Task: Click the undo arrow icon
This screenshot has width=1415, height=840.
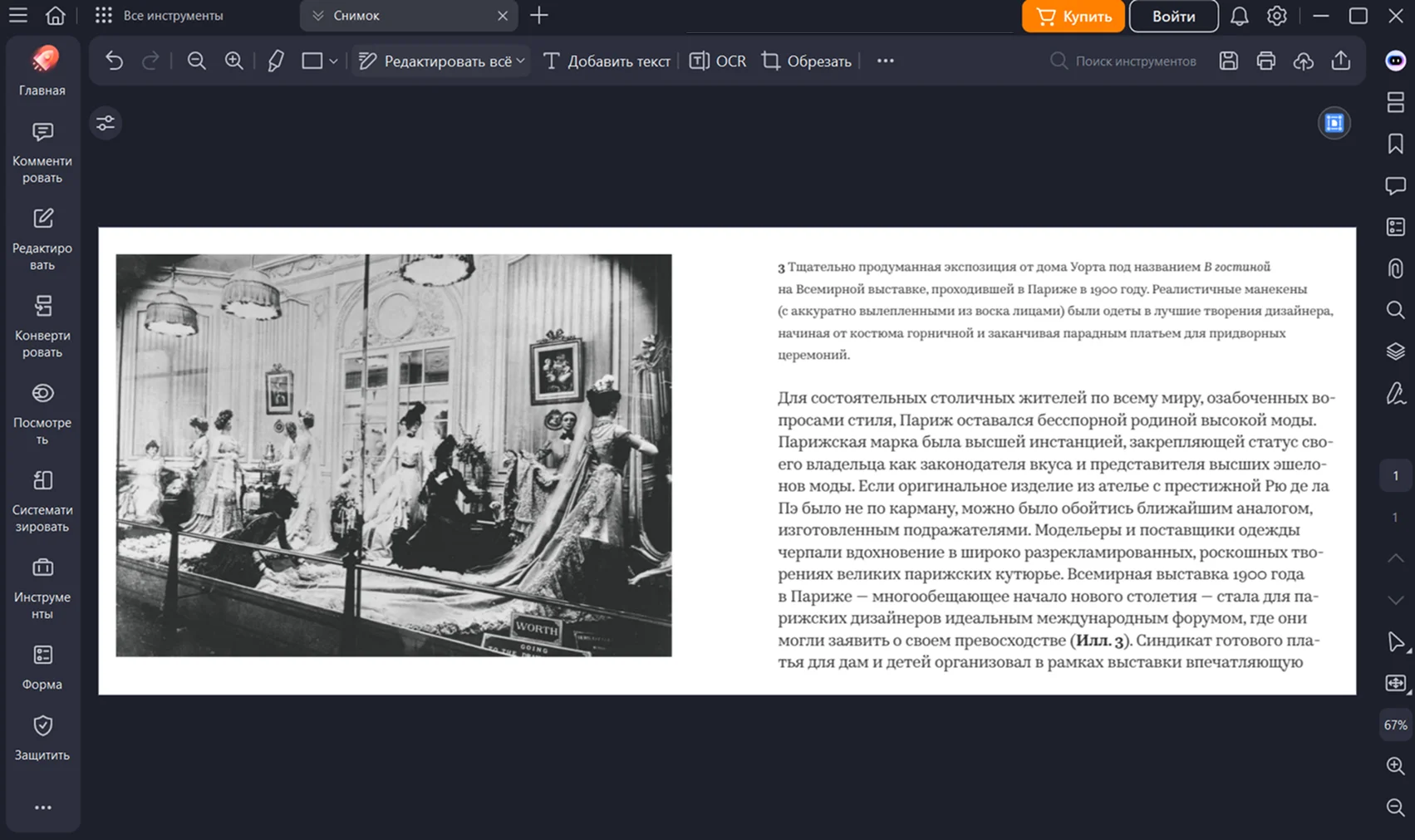Action: point(114,61)
